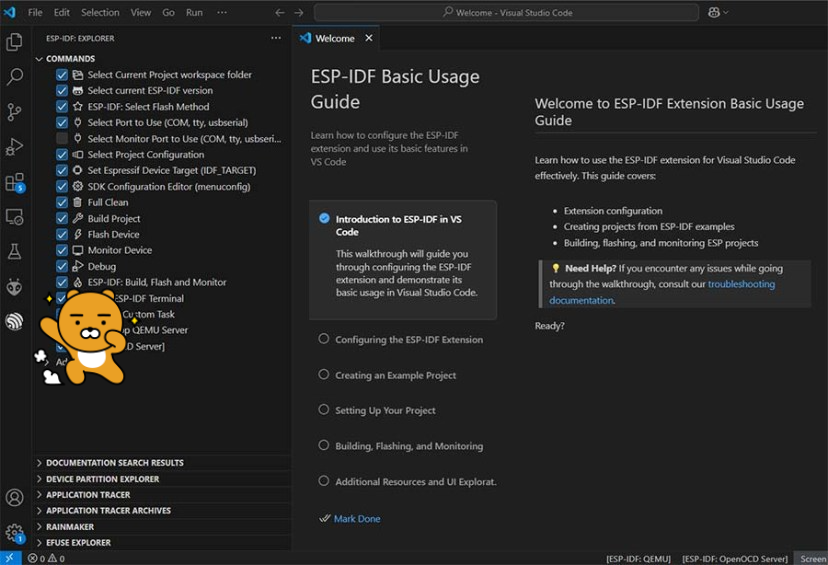Click the Build Project wrench icon

(78, 218)
